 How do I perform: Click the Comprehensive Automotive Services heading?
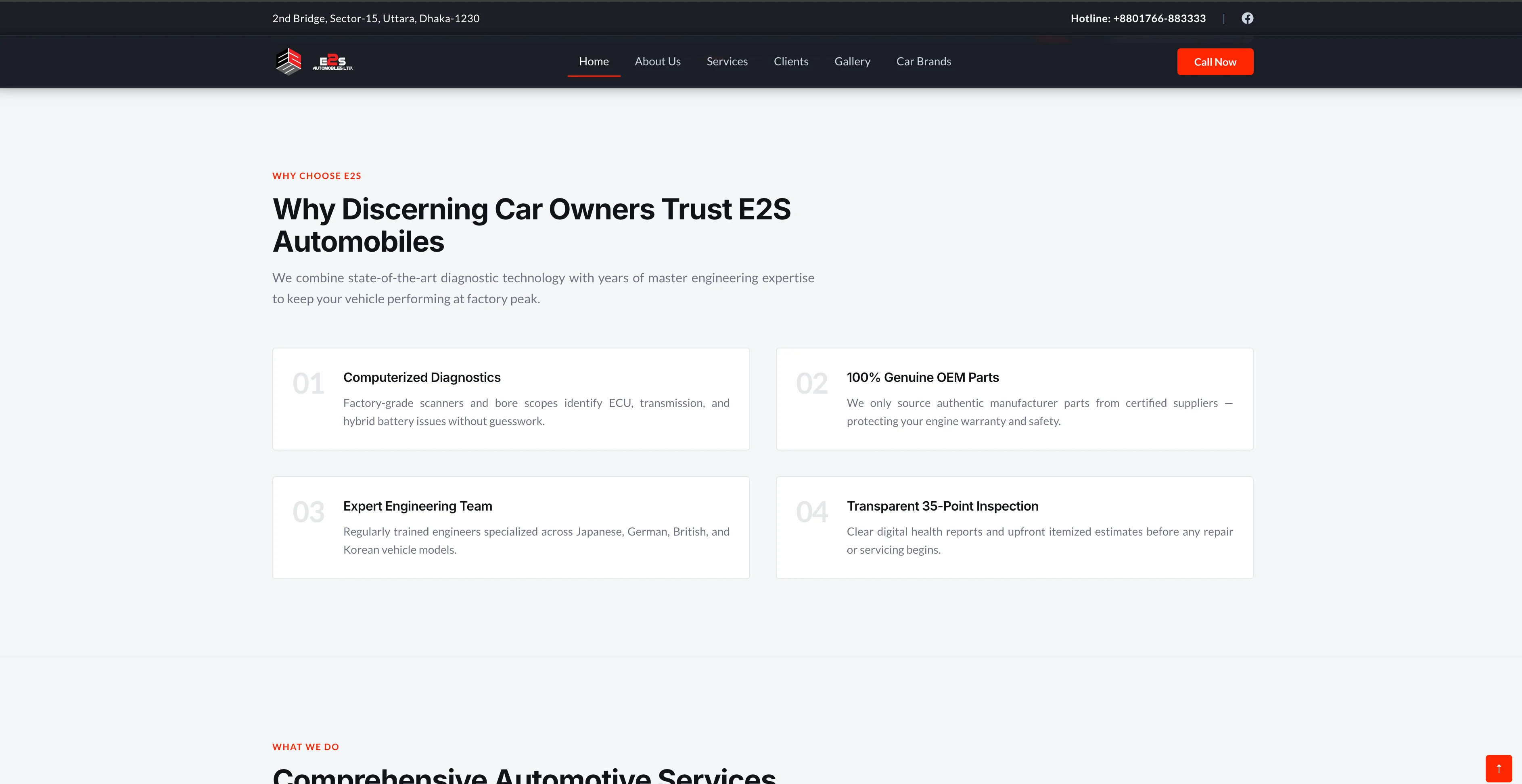click(524, 775)
